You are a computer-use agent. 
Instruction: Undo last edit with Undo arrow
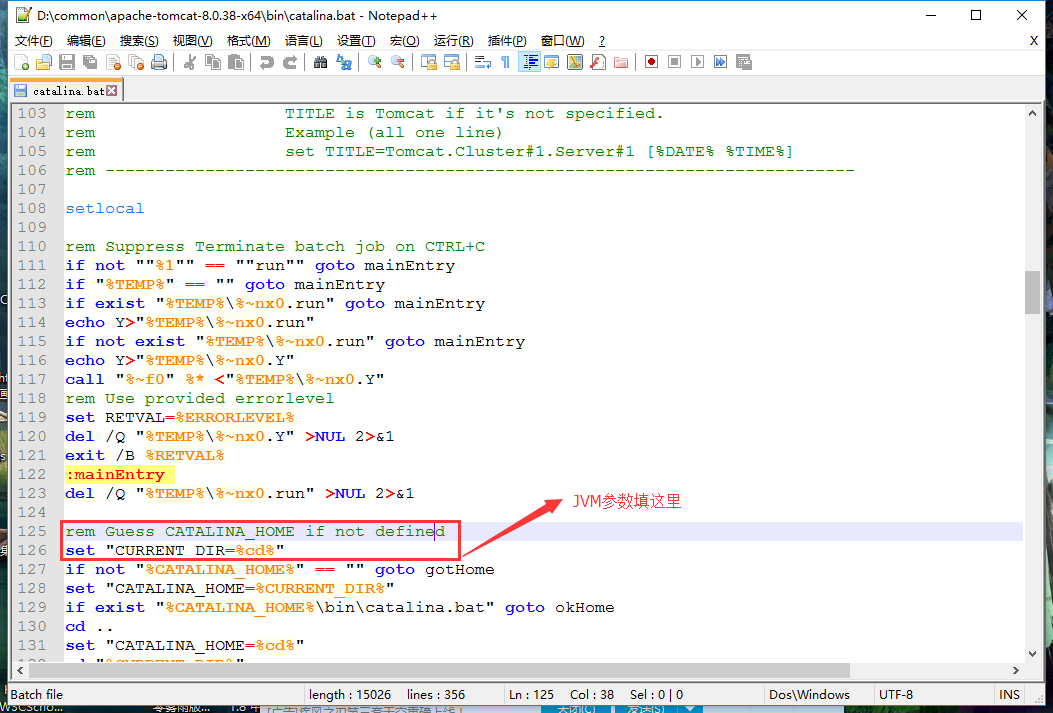click(267, 62)
